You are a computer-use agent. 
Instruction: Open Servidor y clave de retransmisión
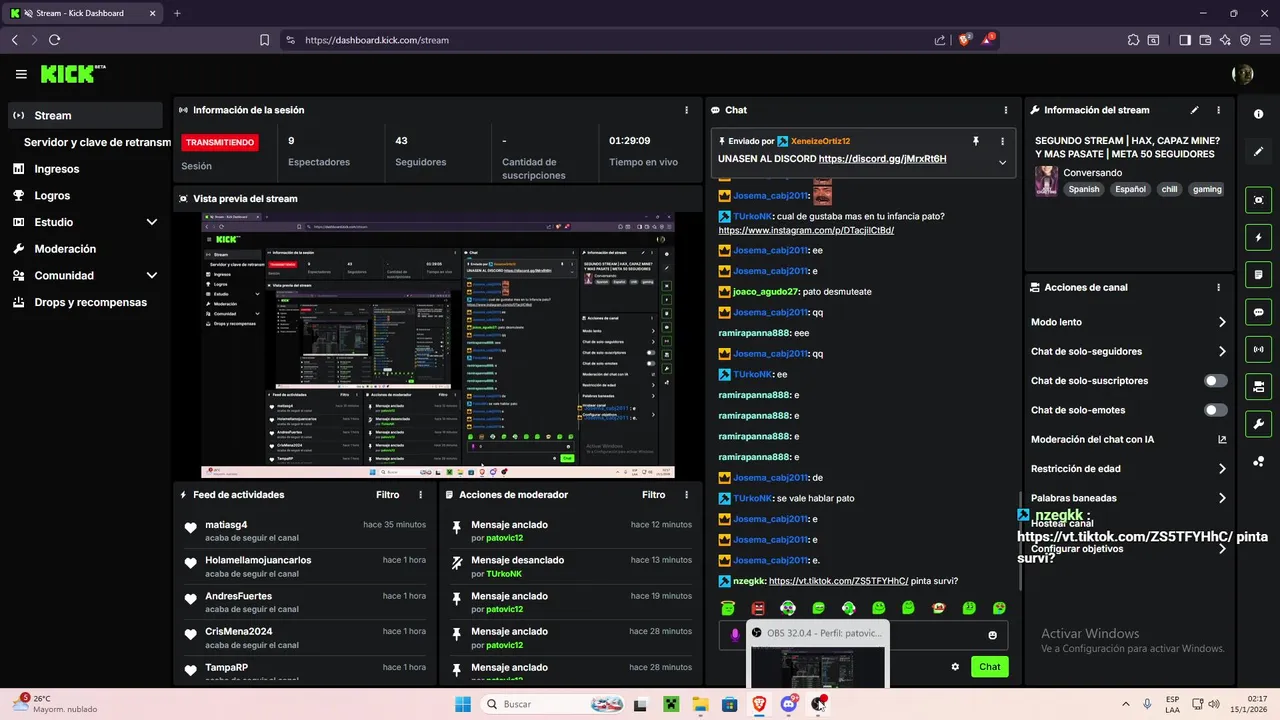click(x=97, y=142)
